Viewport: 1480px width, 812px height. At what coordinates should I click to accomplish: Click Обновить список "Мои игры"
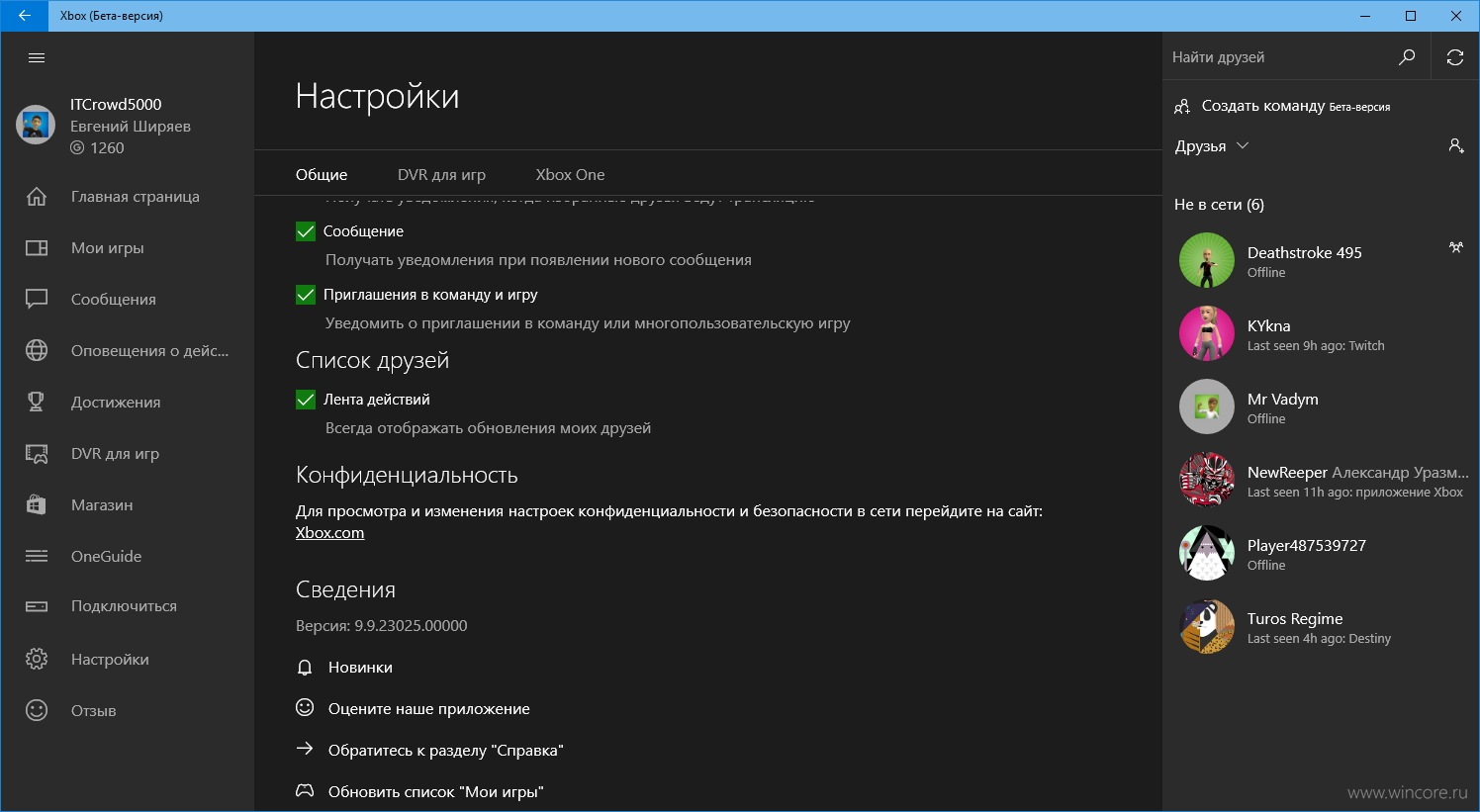tap(419, 792)
